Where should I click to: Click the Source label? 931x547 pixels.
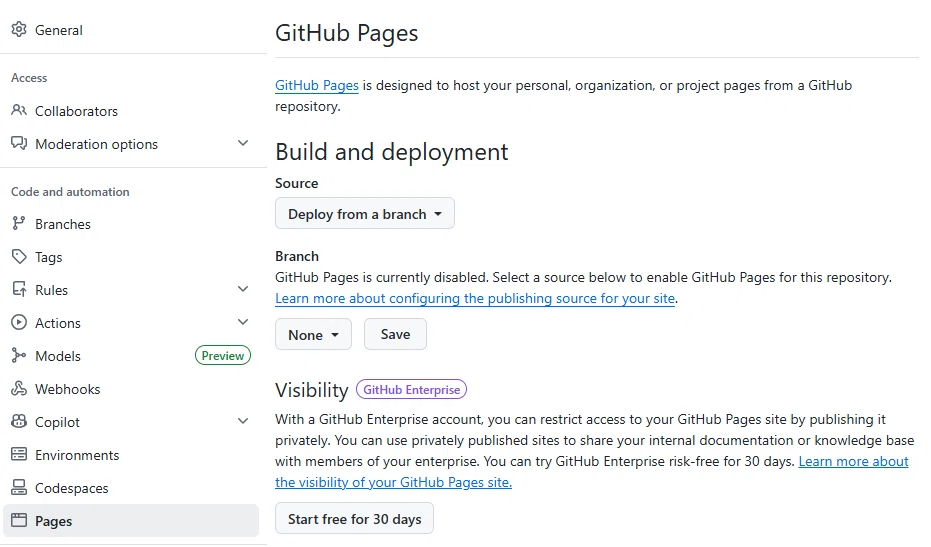(296, 183)
